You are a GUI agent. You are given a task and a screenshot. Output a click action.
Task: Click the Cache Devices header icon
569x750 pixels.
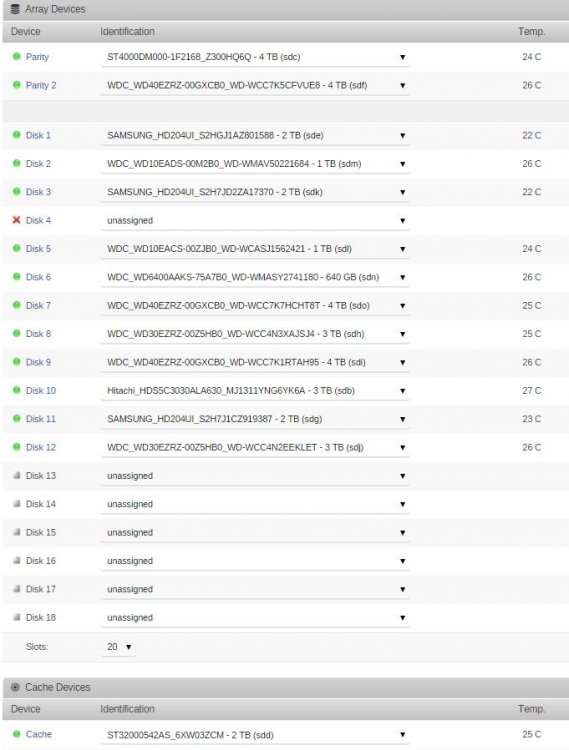click(15, 687)
